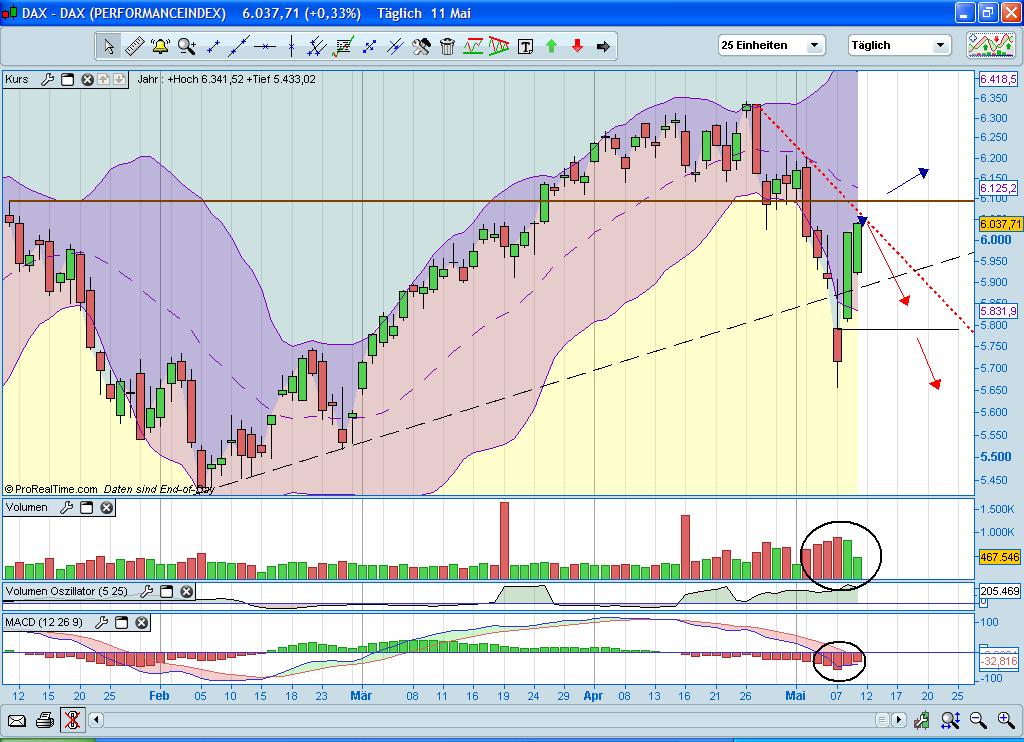Move Kurs panel up with arrow
This screenshot has height=742, width=1024.
pyautogui.click(x=104, y=80)
